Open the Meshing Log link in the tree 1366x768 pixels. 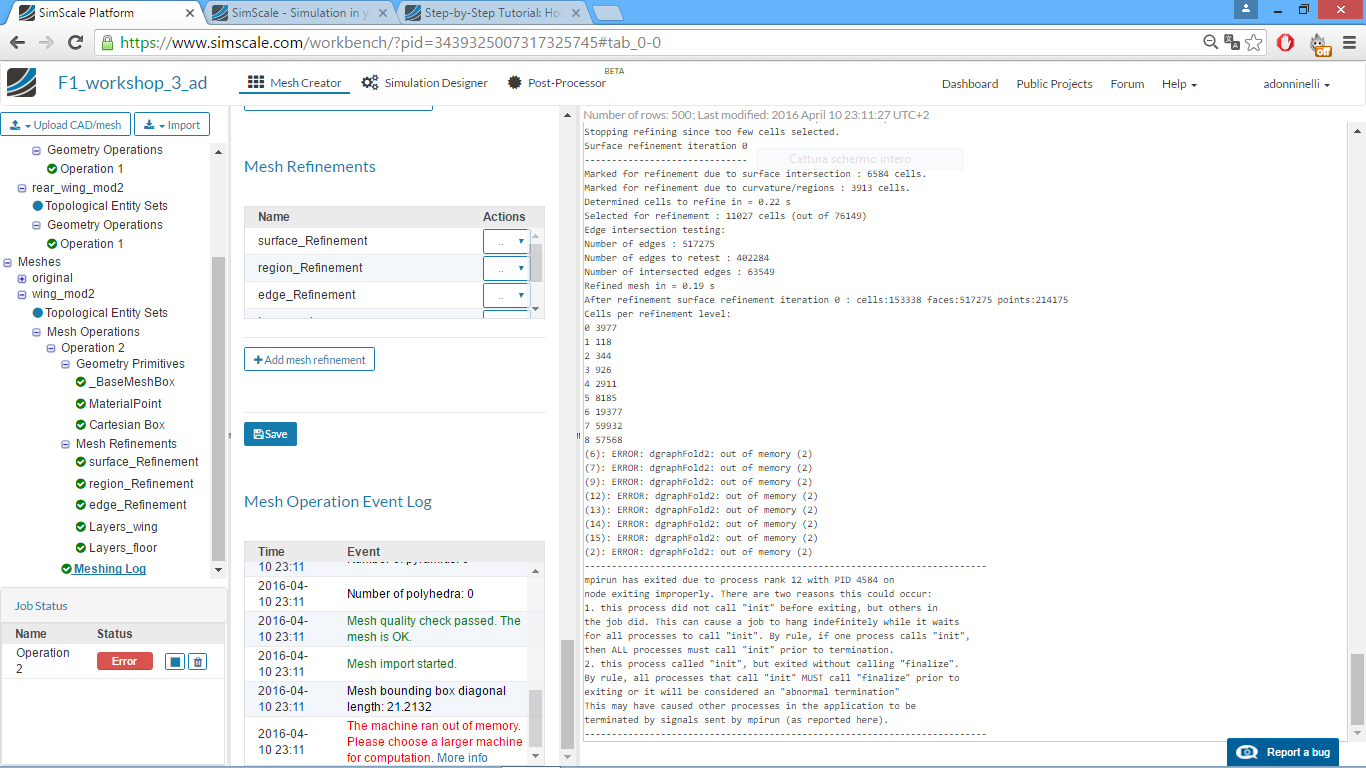click(x=110, y=569)
